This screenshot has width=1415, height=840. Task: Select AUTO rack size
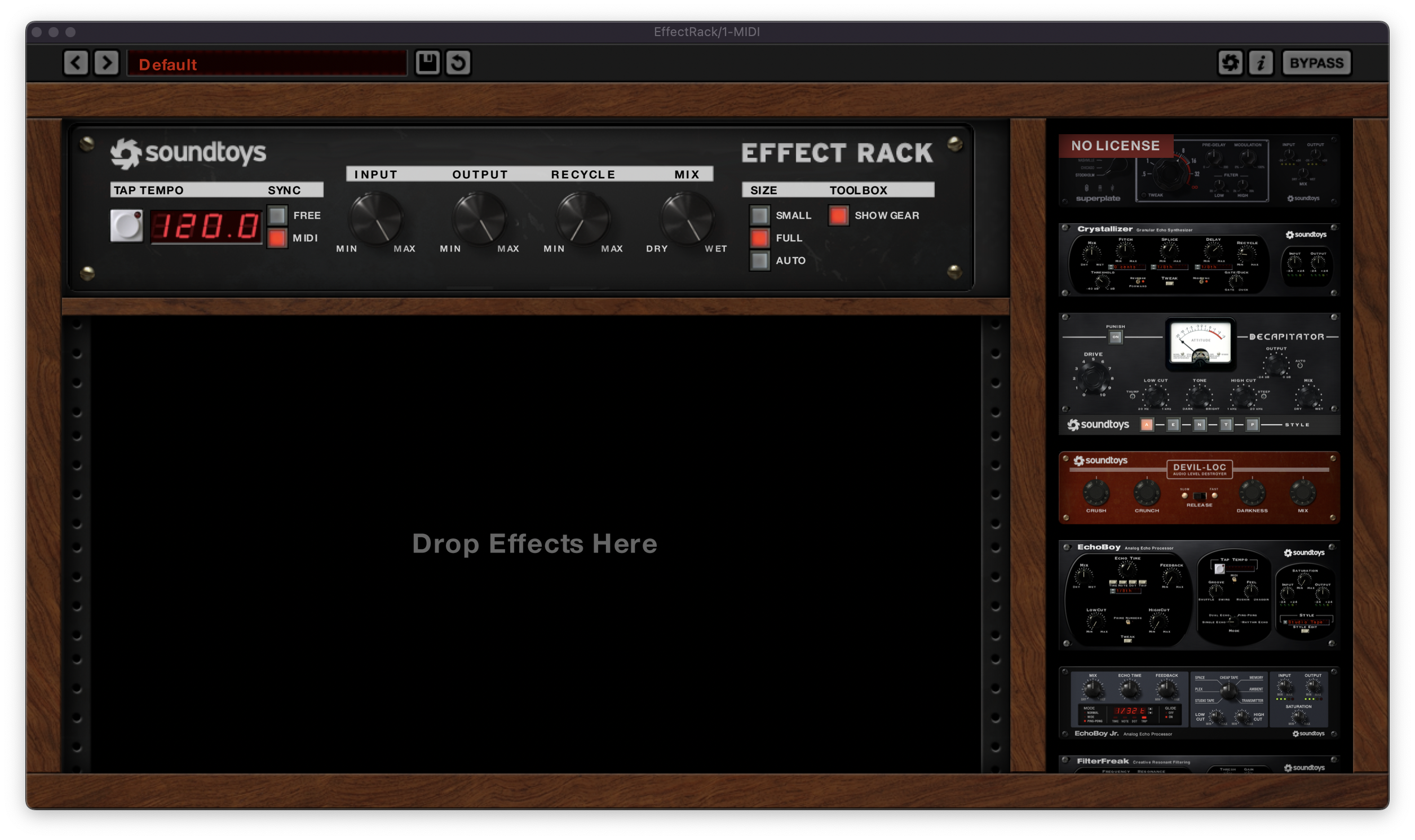click(759, 260)
